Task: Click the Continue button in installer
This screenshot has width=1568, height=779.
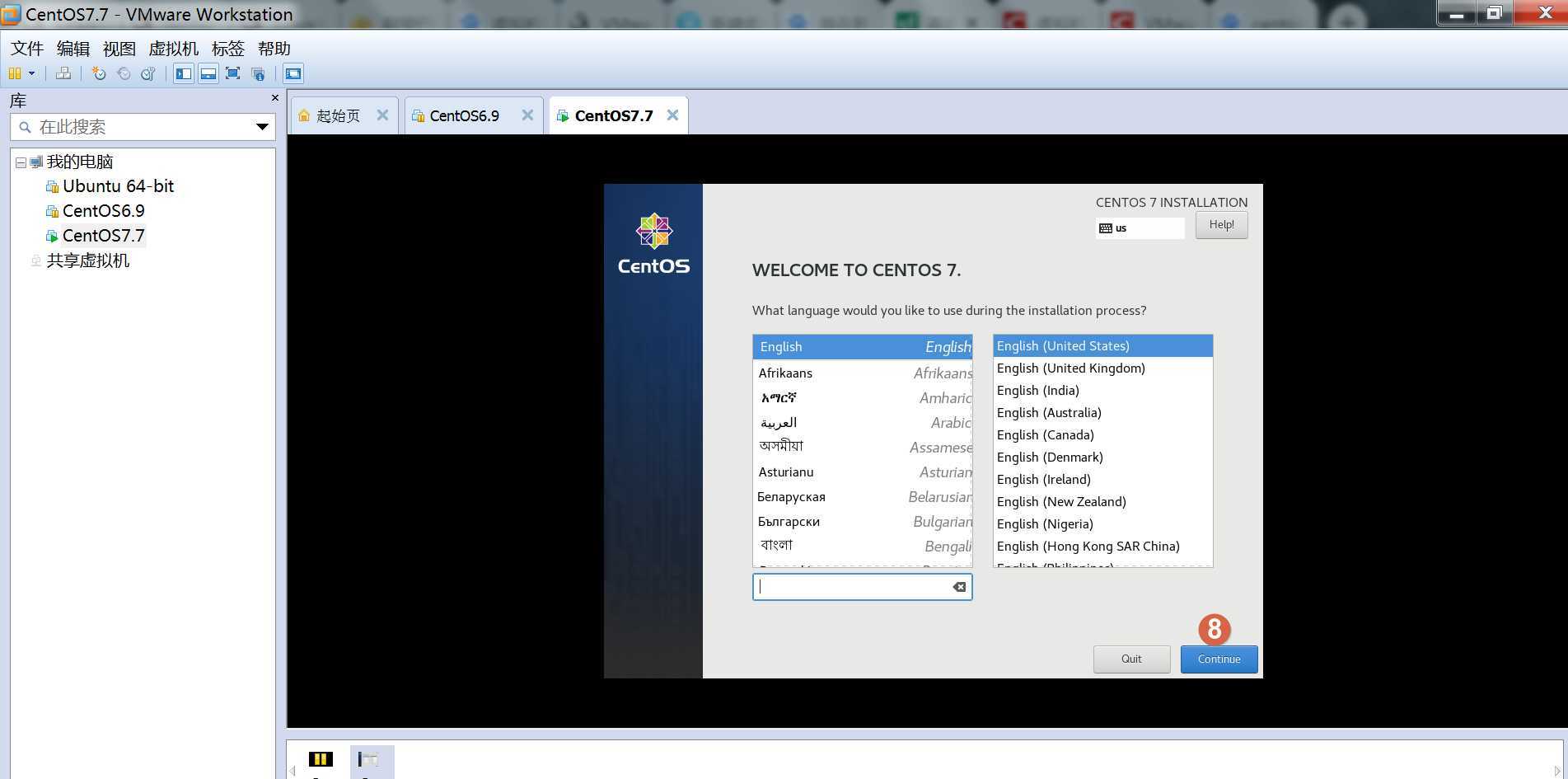Action: click(x=1219, y=659)
